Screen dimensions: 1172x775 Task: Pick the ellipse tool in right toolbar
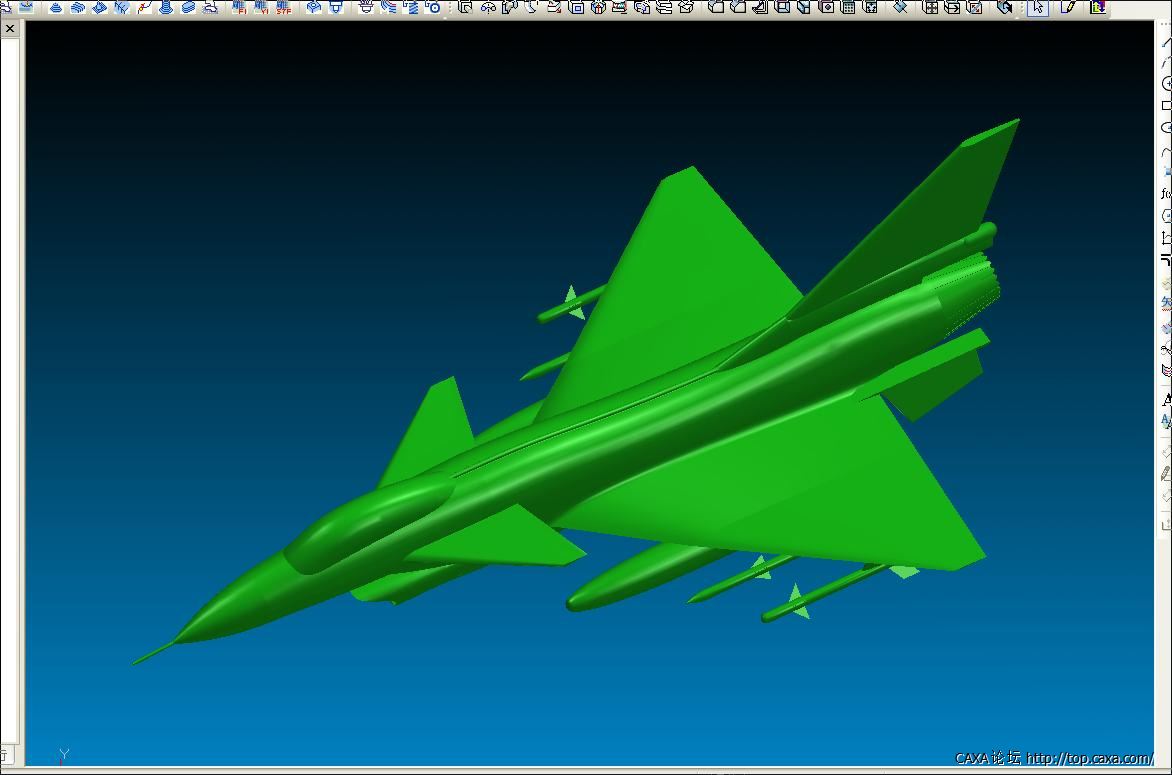(x=1167, y=128)
